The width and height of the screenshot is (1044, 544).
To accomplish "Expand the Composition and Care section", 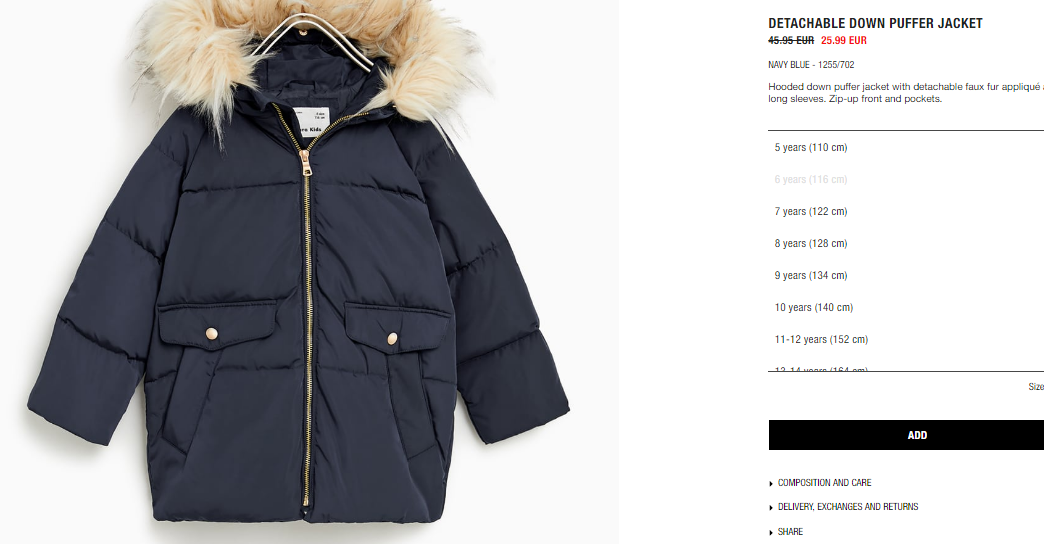I will point(824,483).
